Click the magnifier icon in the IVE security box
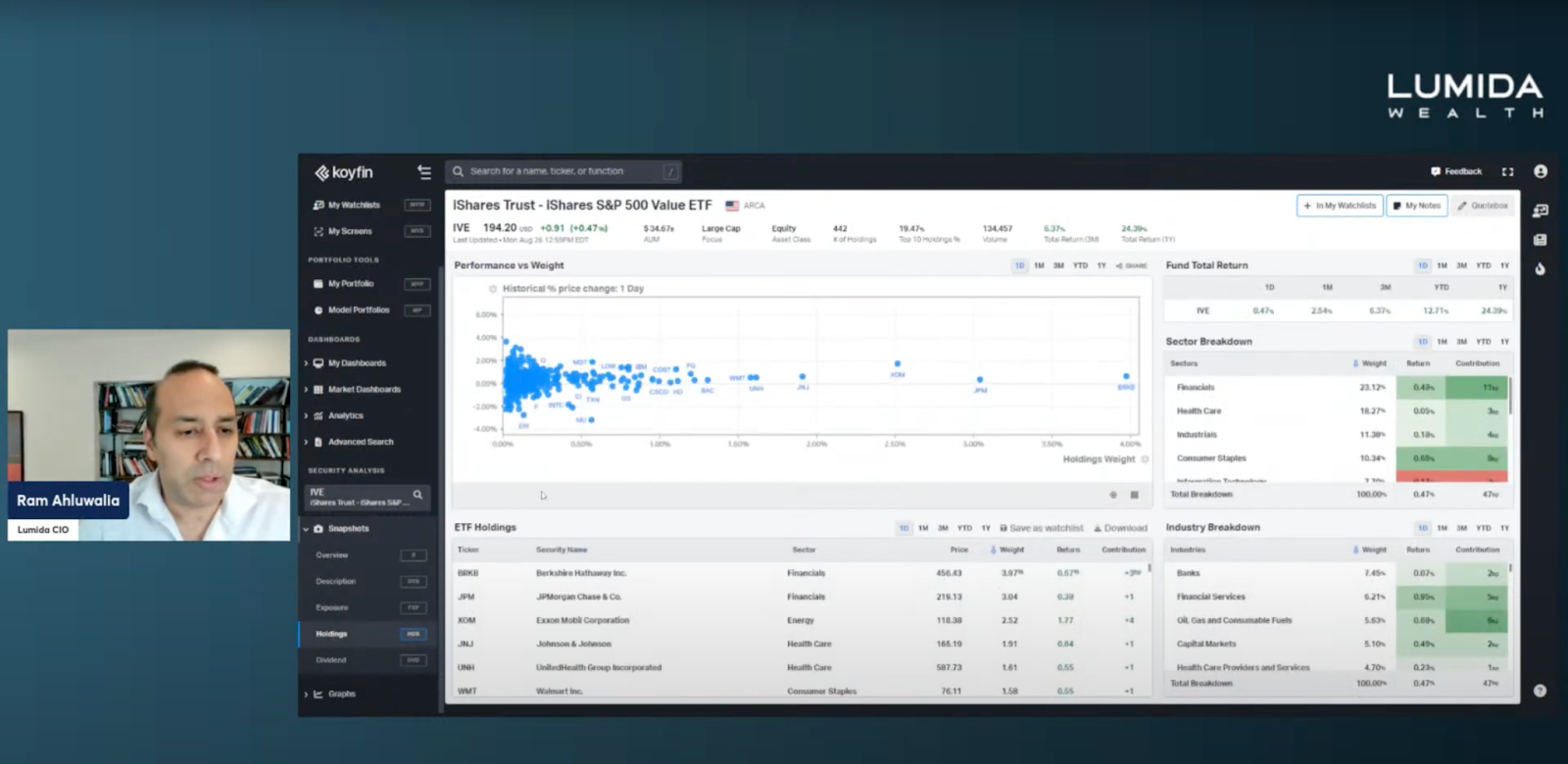 pyautogui.click(x=417, y=495)
